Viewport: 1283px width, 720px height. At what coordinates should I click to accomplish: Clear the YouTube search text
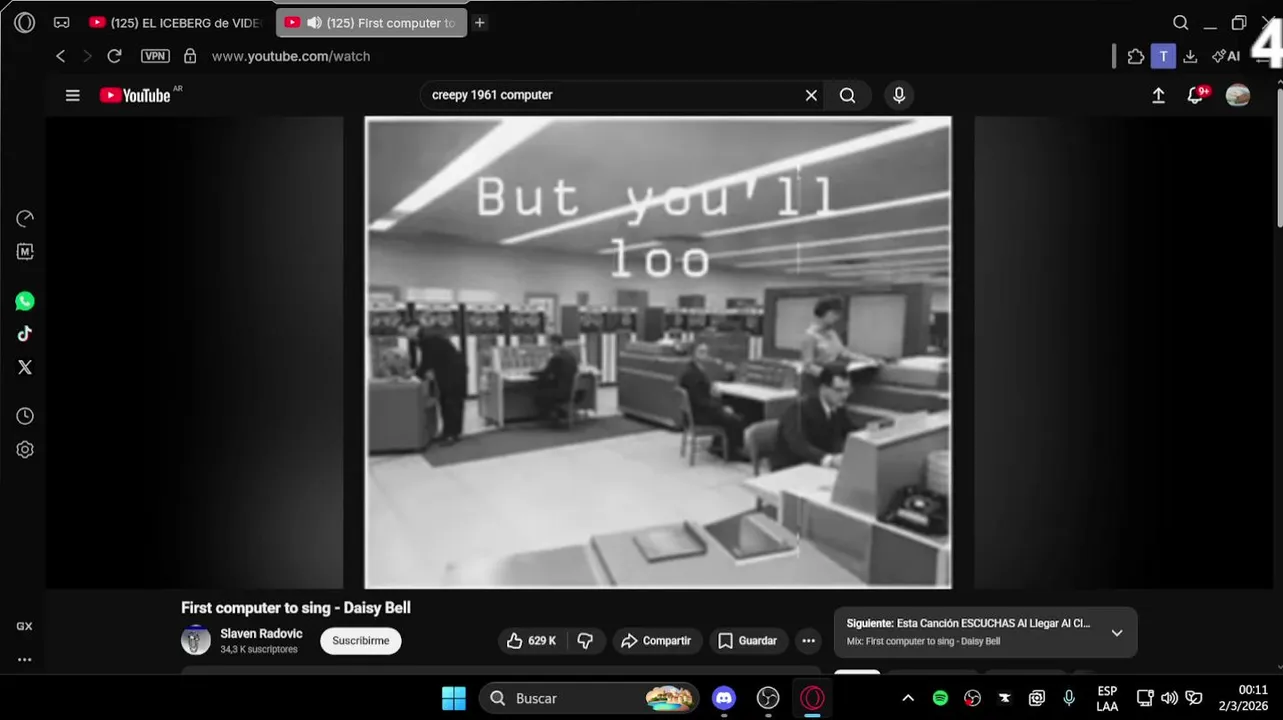[811, 95]
